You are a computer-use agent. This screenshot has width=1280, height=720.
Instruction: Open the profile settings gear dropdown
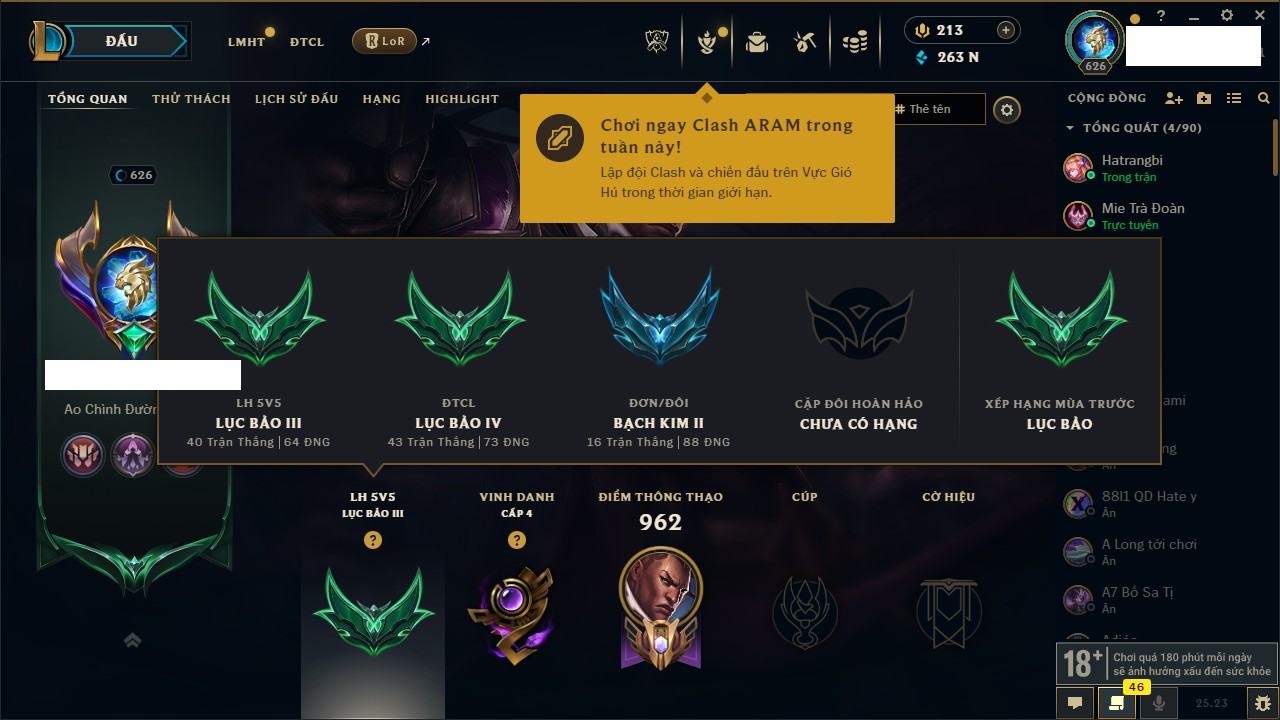[1007, 110]
